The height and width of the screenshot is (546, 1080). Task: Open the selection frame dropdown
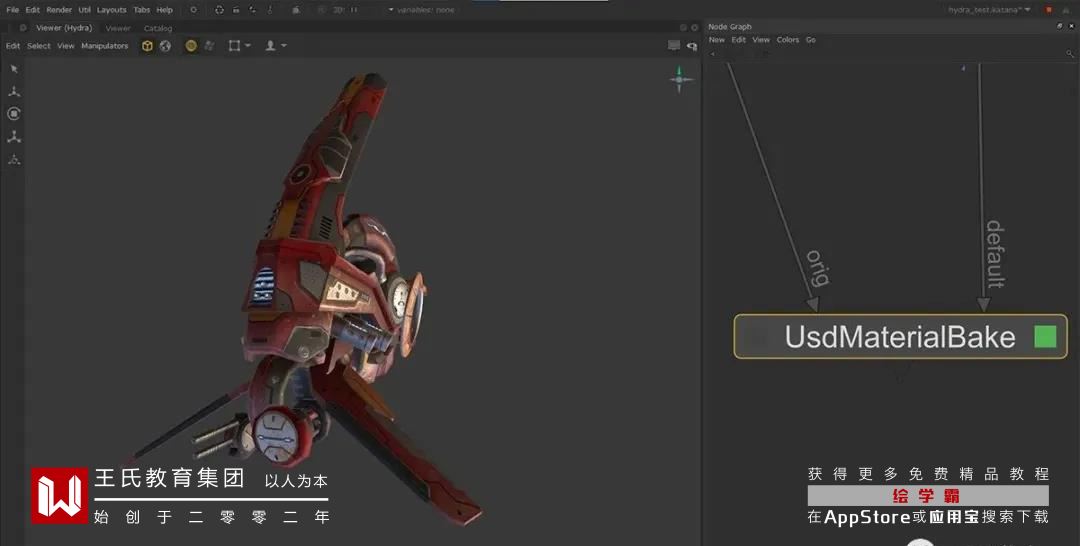tap(240, 46)
